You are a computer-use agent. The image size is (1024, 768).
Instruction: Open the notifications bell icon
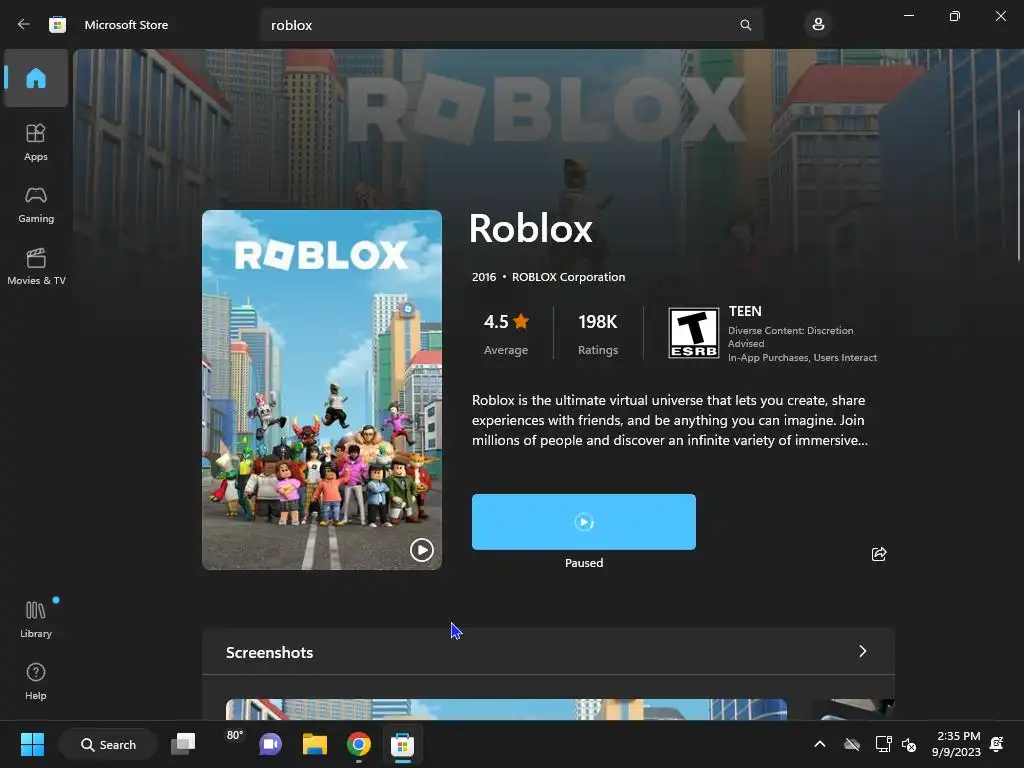tap(997, 744)
